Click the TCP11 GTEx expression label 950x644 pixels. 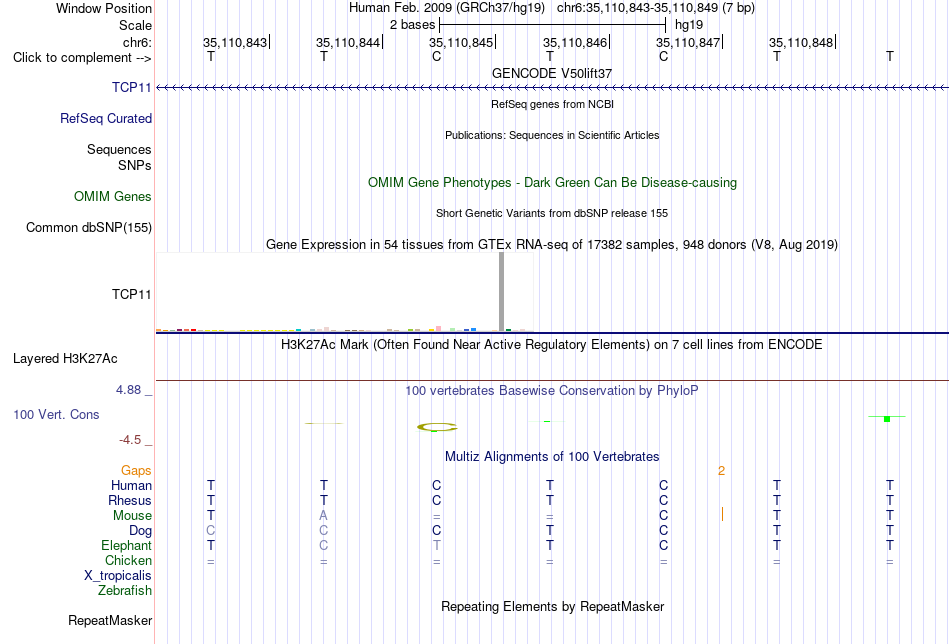(131, 294)
